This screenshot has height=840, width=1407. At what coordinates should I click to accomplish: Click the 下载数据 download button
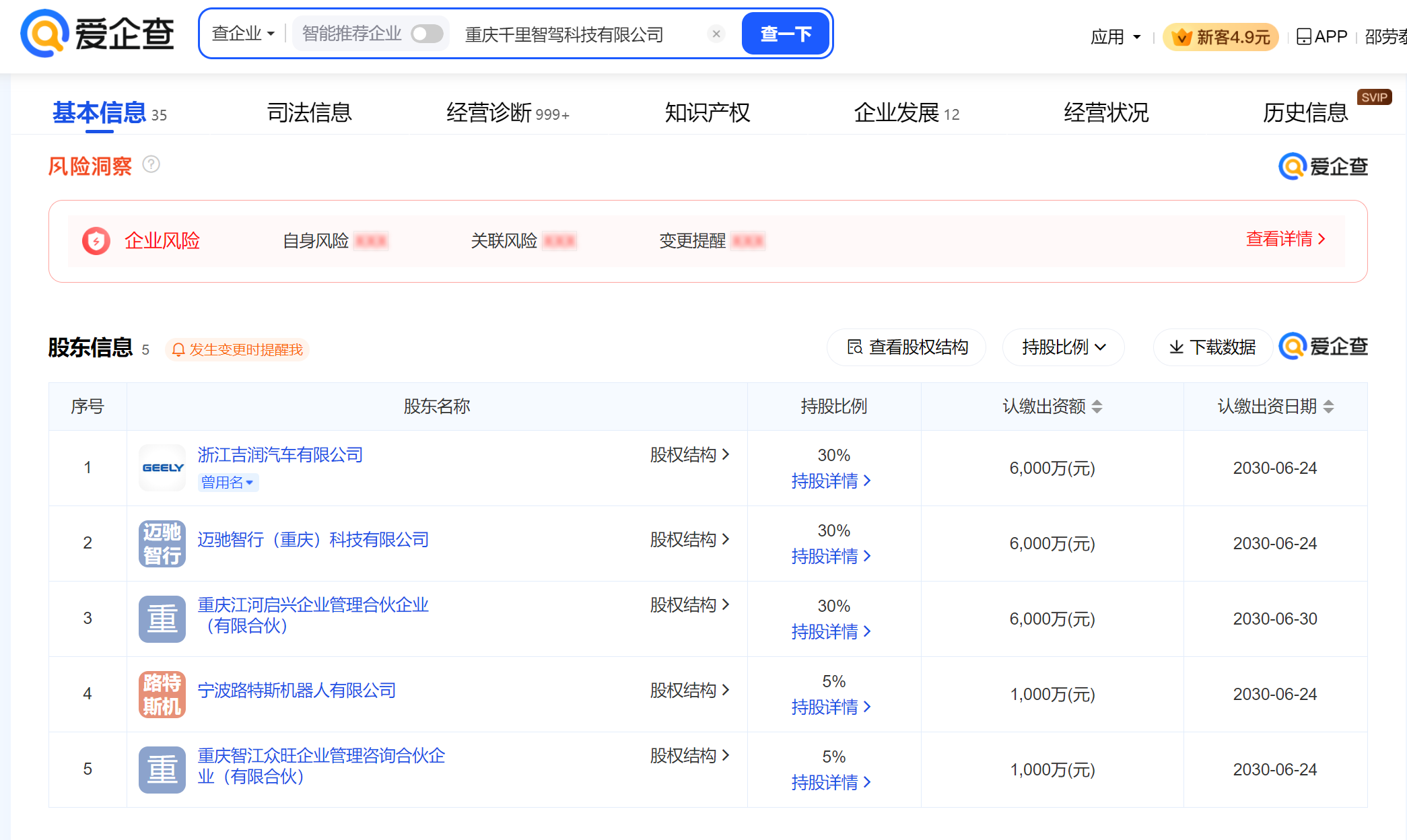coord(1212,347)
